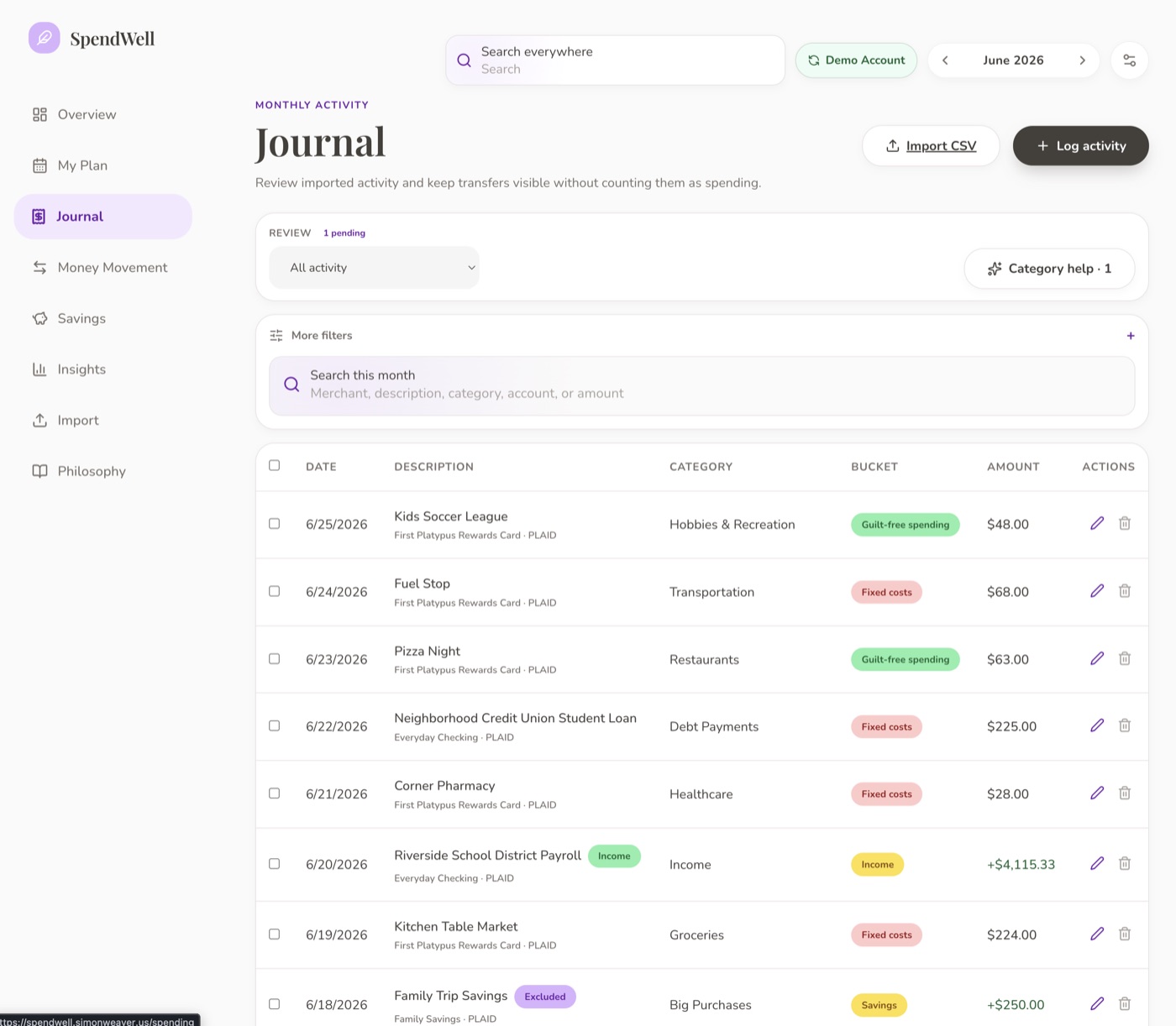
Task: Edit the Student Loan payment row
Action: pos(1097,725)
